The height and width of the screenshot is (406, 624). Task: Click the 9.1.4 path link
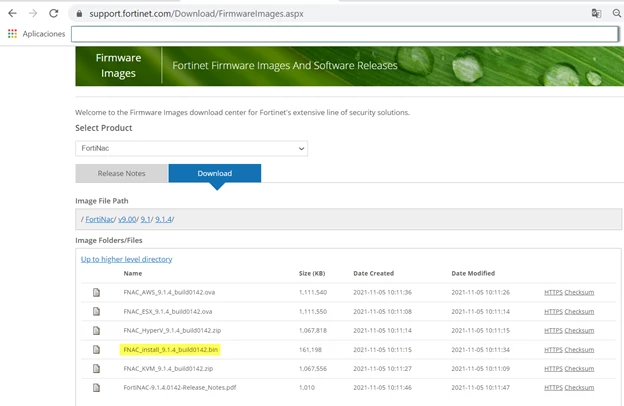click(x=163, y=219)
